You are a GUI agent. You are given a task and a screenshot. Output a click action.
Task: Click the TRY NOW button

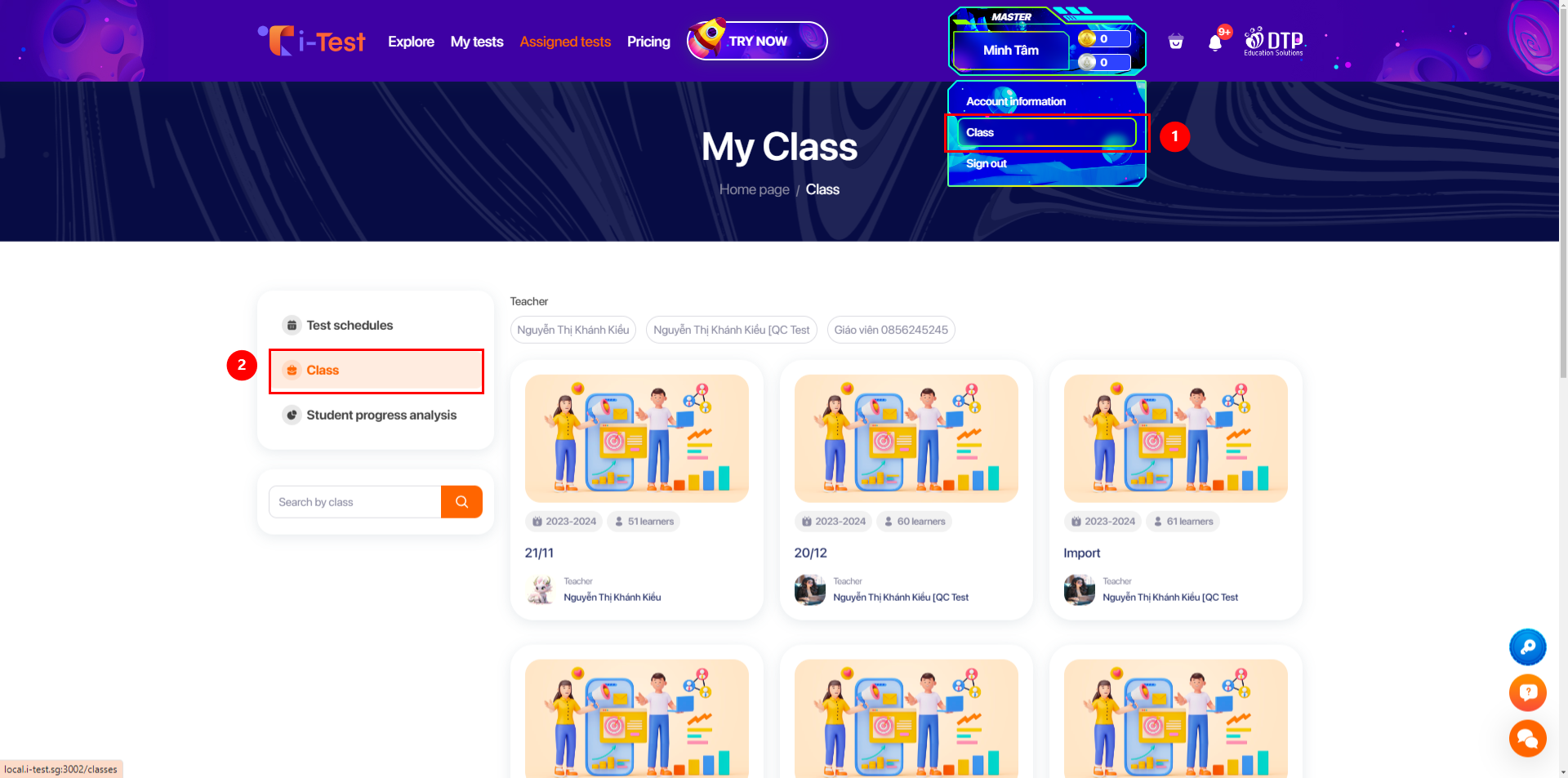(x=757, y=41)
